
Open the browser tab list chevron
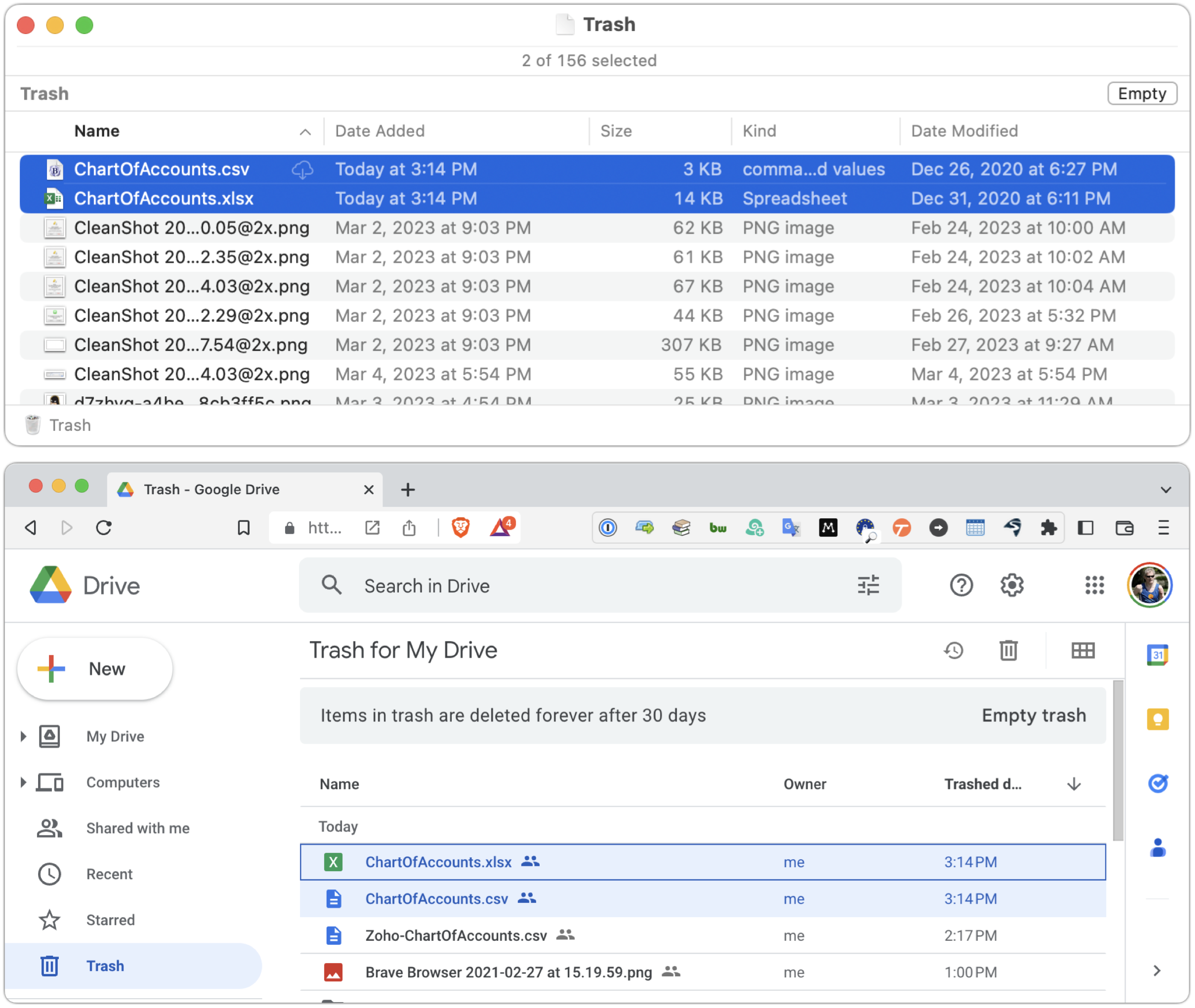coord(1166,490)
